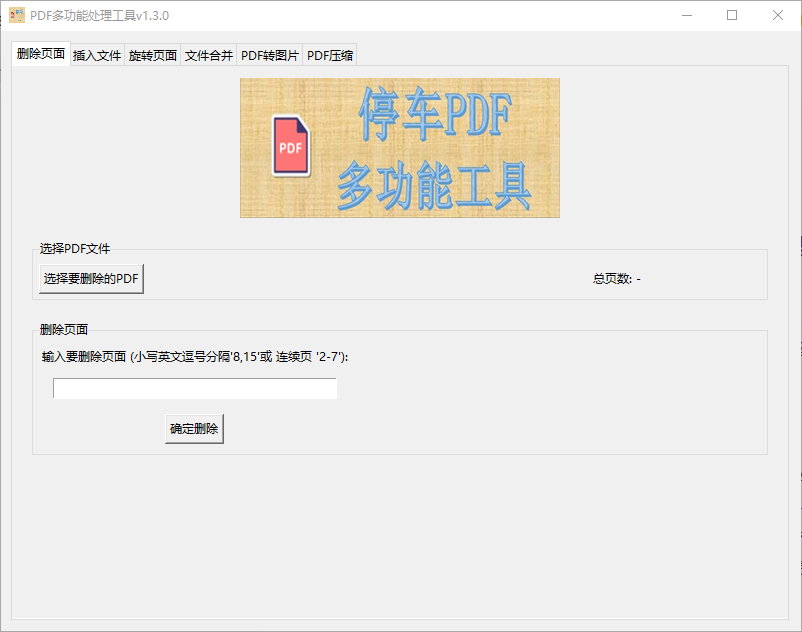Screen dimensions: 802x632
Task: Click the 选择要删除的PDF button
Action: [92, 279]
